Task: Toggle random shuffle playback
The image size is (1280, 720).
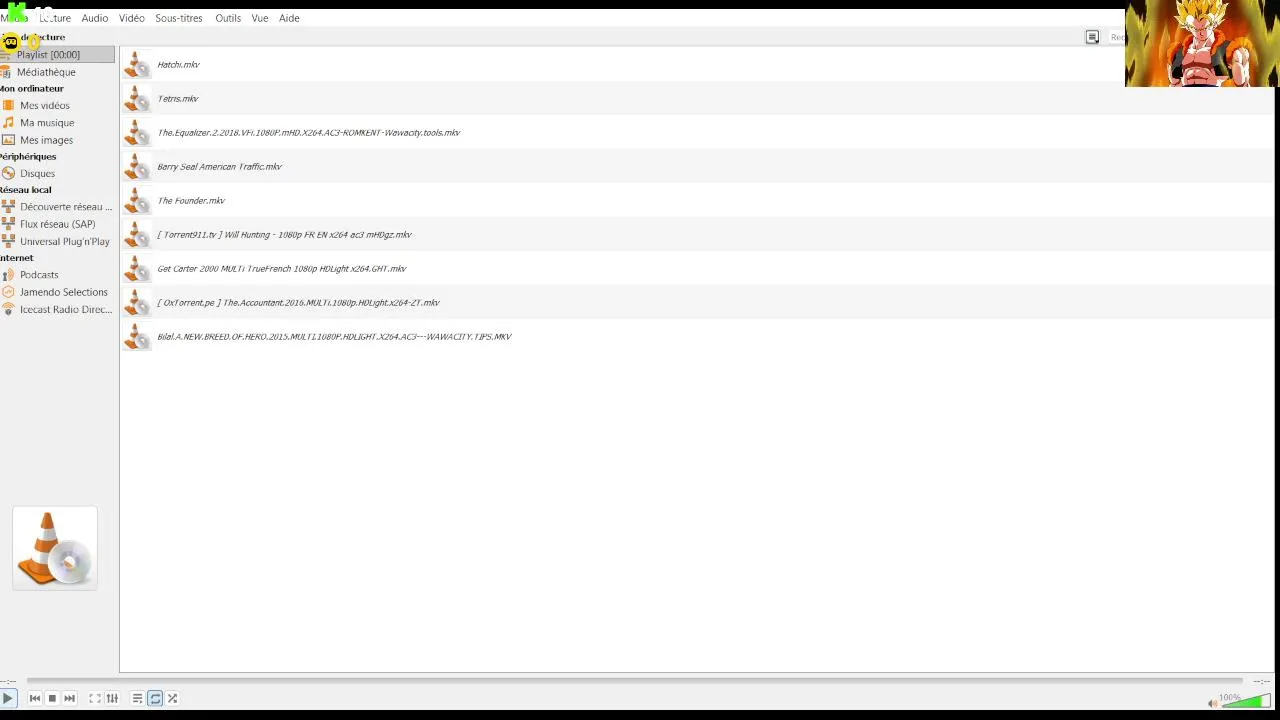Action: [x=172, y=698]
